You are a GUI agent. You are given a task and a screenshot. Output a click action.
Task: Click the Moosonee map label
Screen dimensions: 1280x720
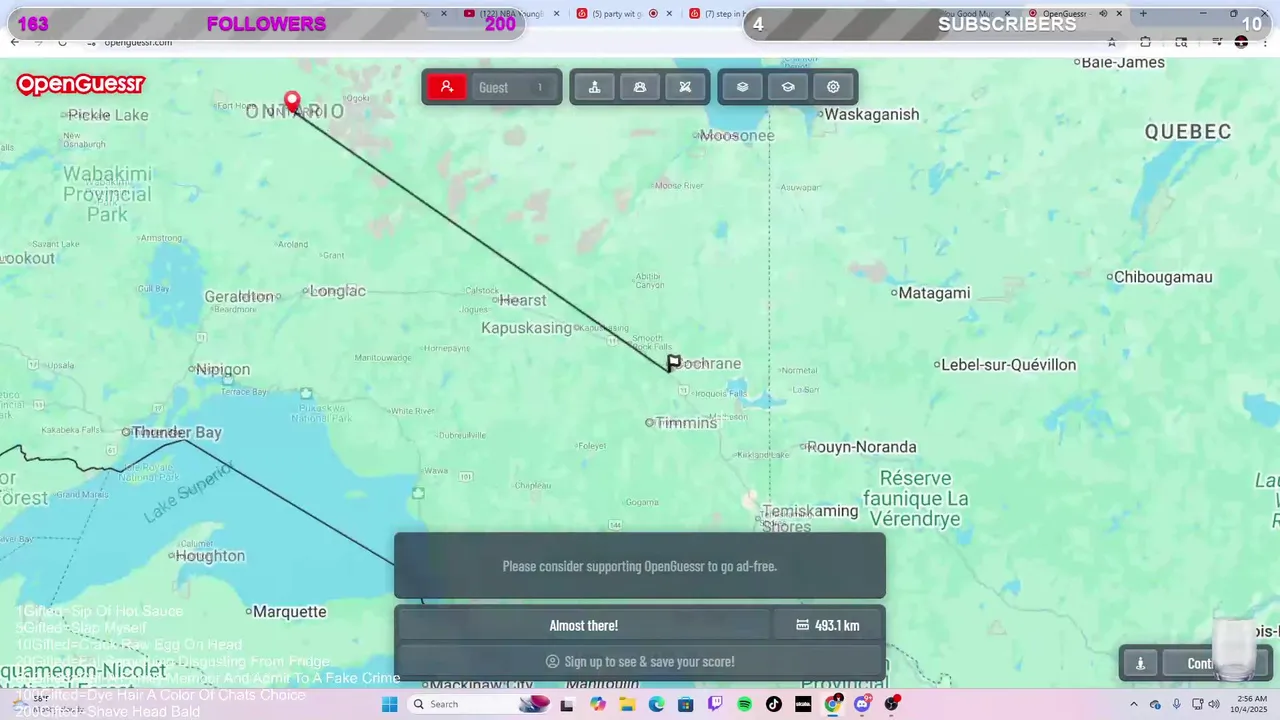click(x=737, y=136)
